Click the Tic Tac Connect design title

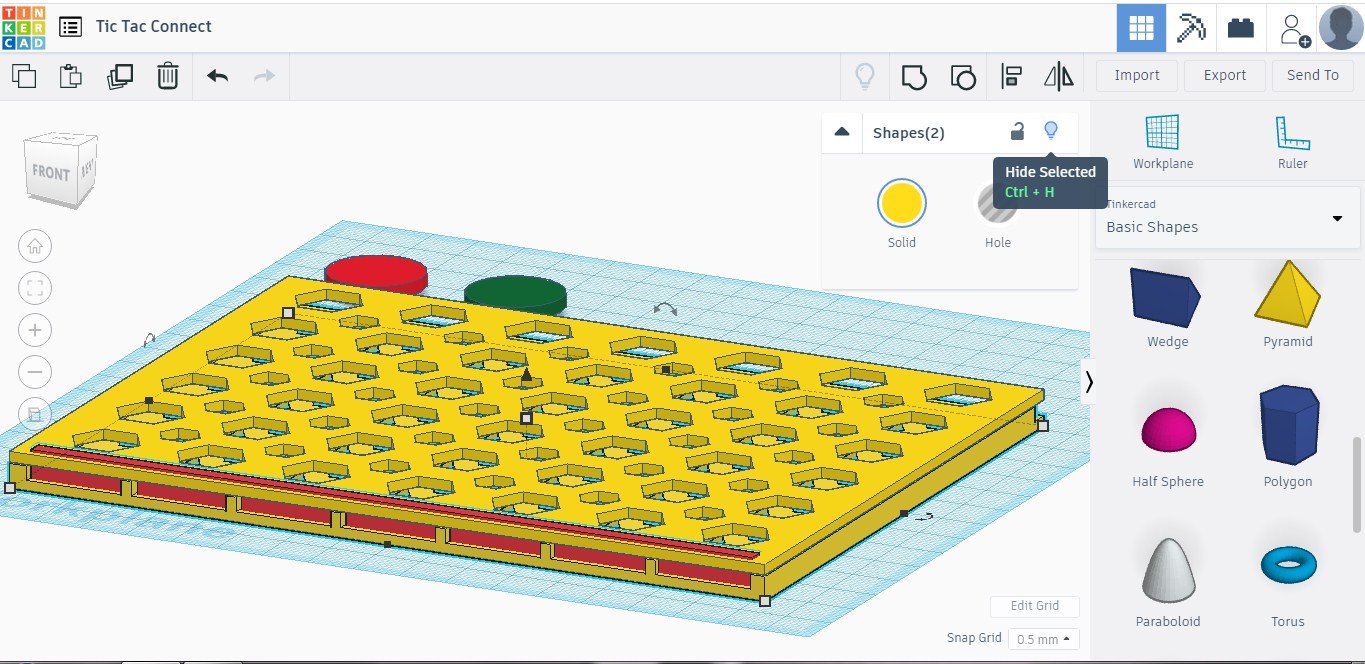154,27
